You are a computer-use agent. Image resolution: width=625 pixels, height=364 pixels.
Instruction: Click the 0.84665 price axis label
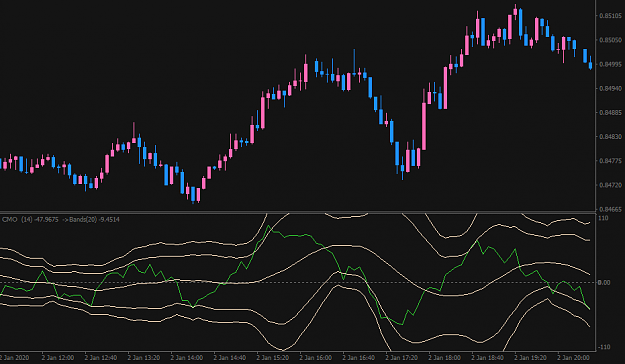[610, 209]
